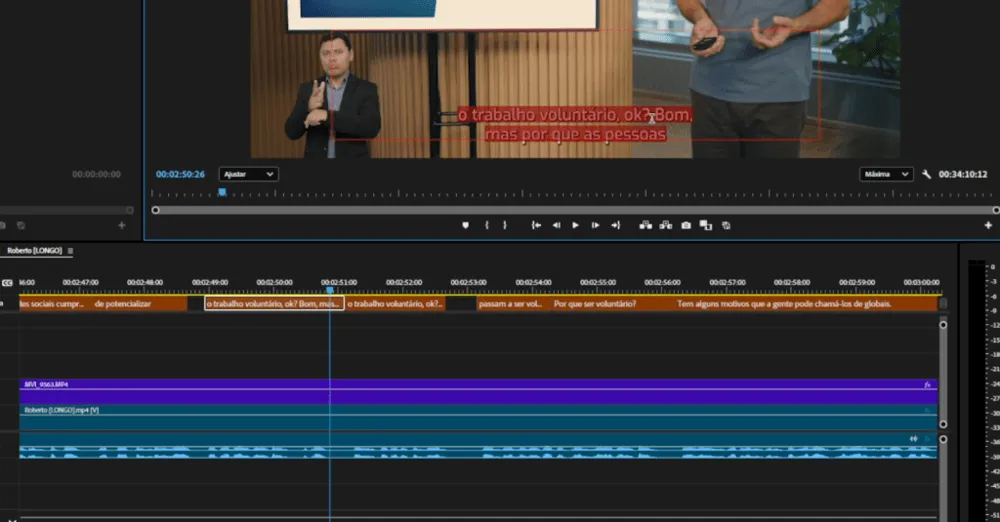Select the unselected duplicate caption 'o trabalho voluntário, ok?..'

click(x=395, y=304)
